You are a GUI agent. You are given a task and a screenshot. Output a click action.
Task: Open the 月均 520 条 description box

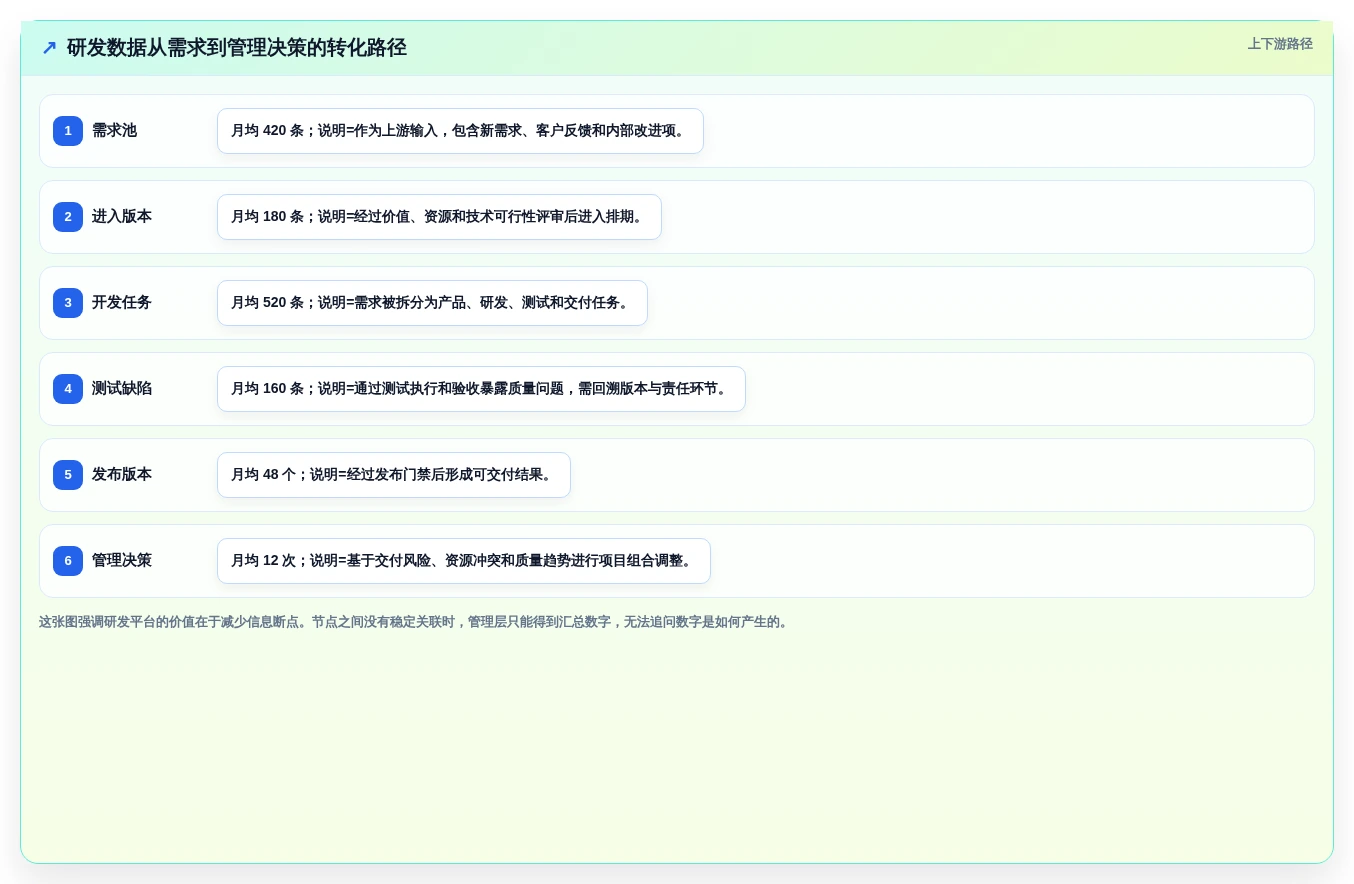[432, 303]
